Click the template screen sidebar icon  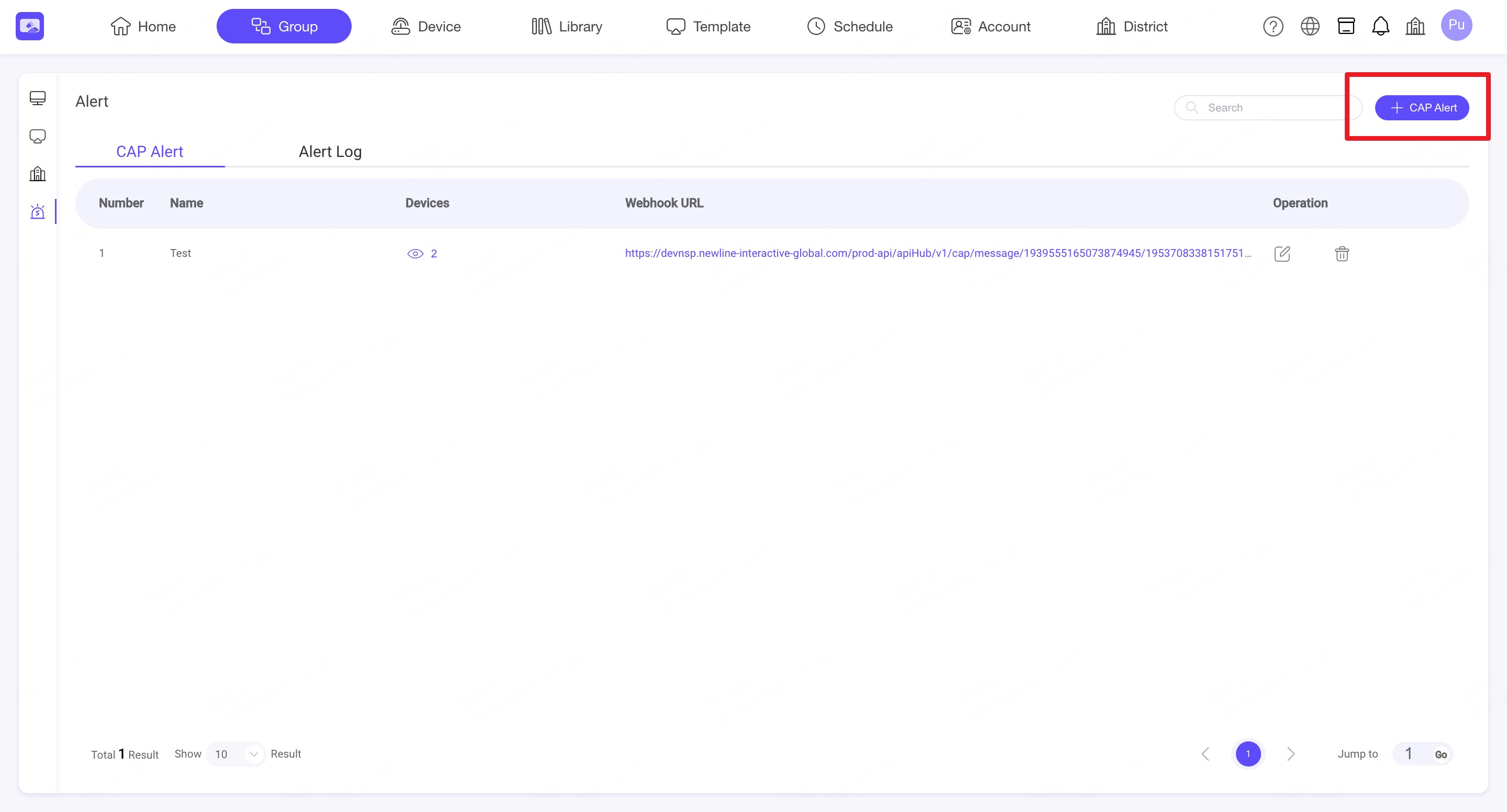38,137
